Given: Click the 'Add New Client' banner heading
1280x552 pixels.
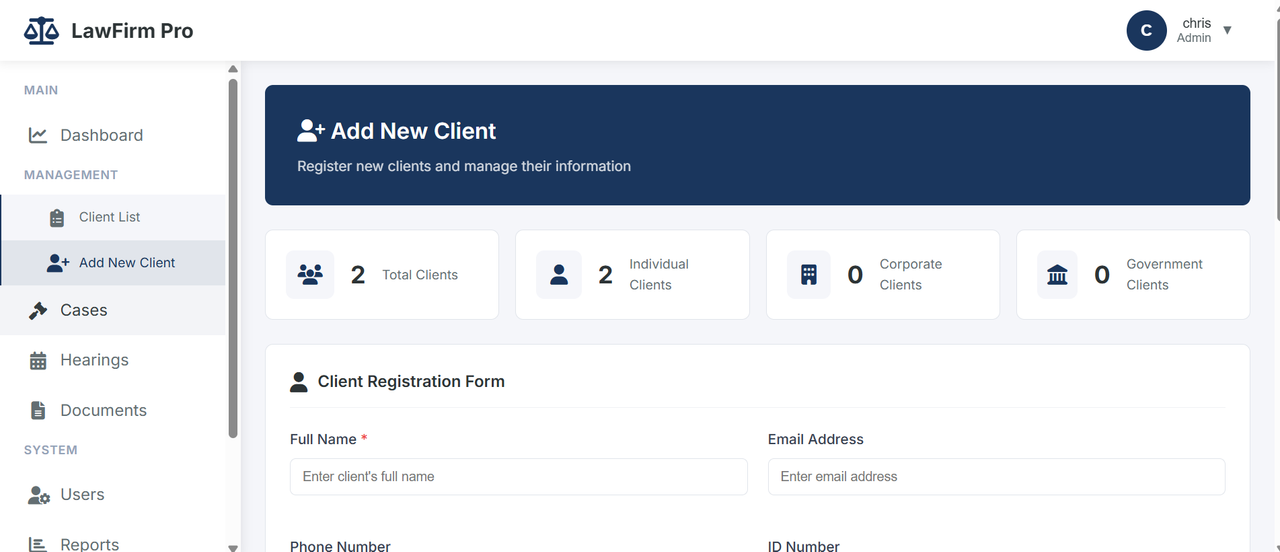Looking at the screenshot, I should pos(413,131).
